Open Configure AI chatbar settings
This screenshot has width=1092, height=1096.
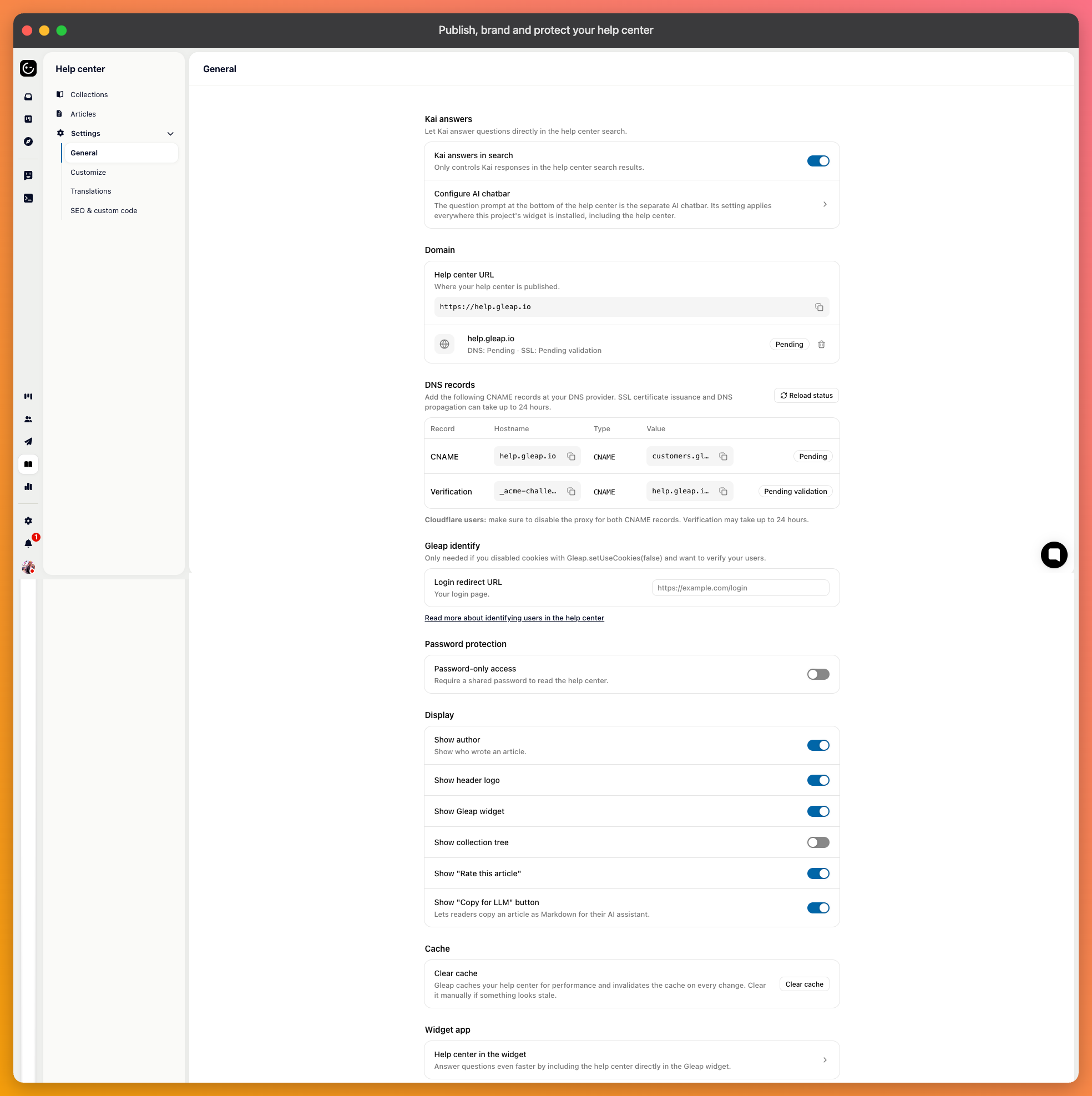pyautogui.click(x=631, y=204)
